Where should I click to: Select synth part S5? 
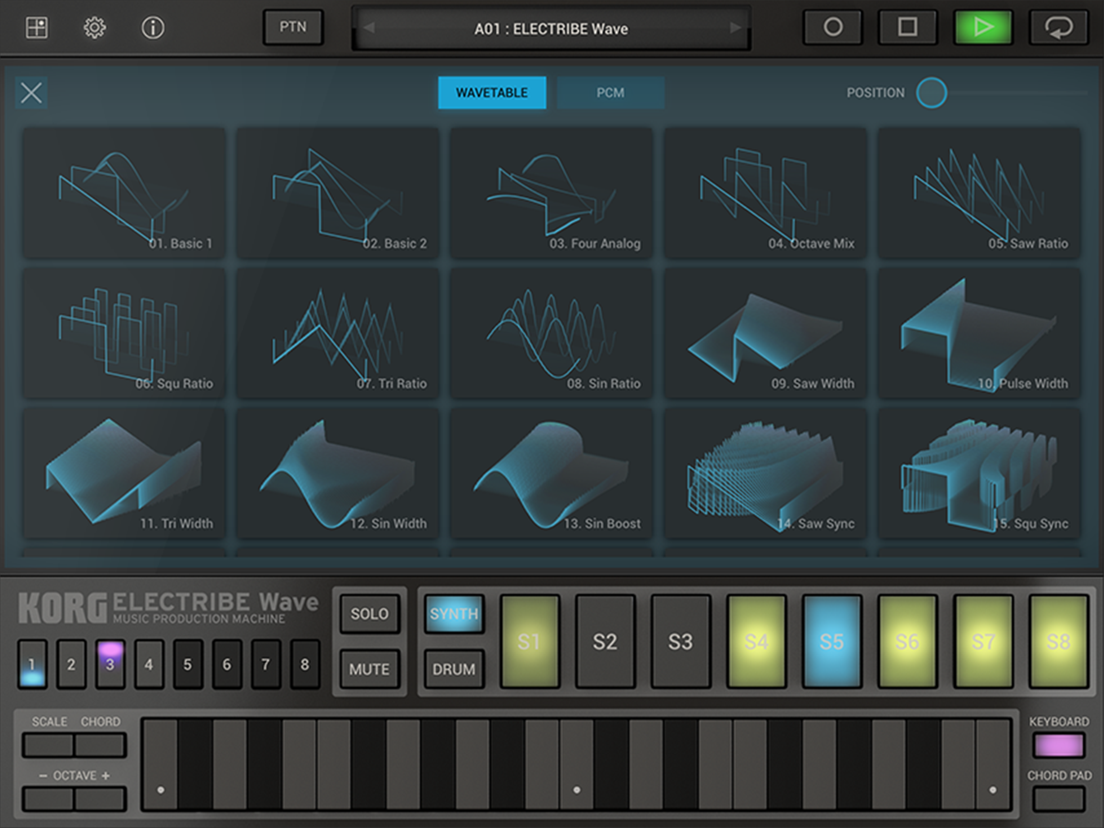pyautogui.click(x=832, y=641)
